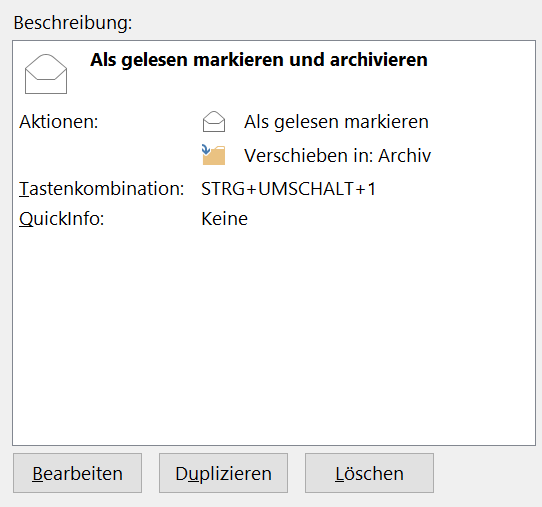Click the QuickInfo value 'Keine'

pyautogui.click(x=225, y=219)
